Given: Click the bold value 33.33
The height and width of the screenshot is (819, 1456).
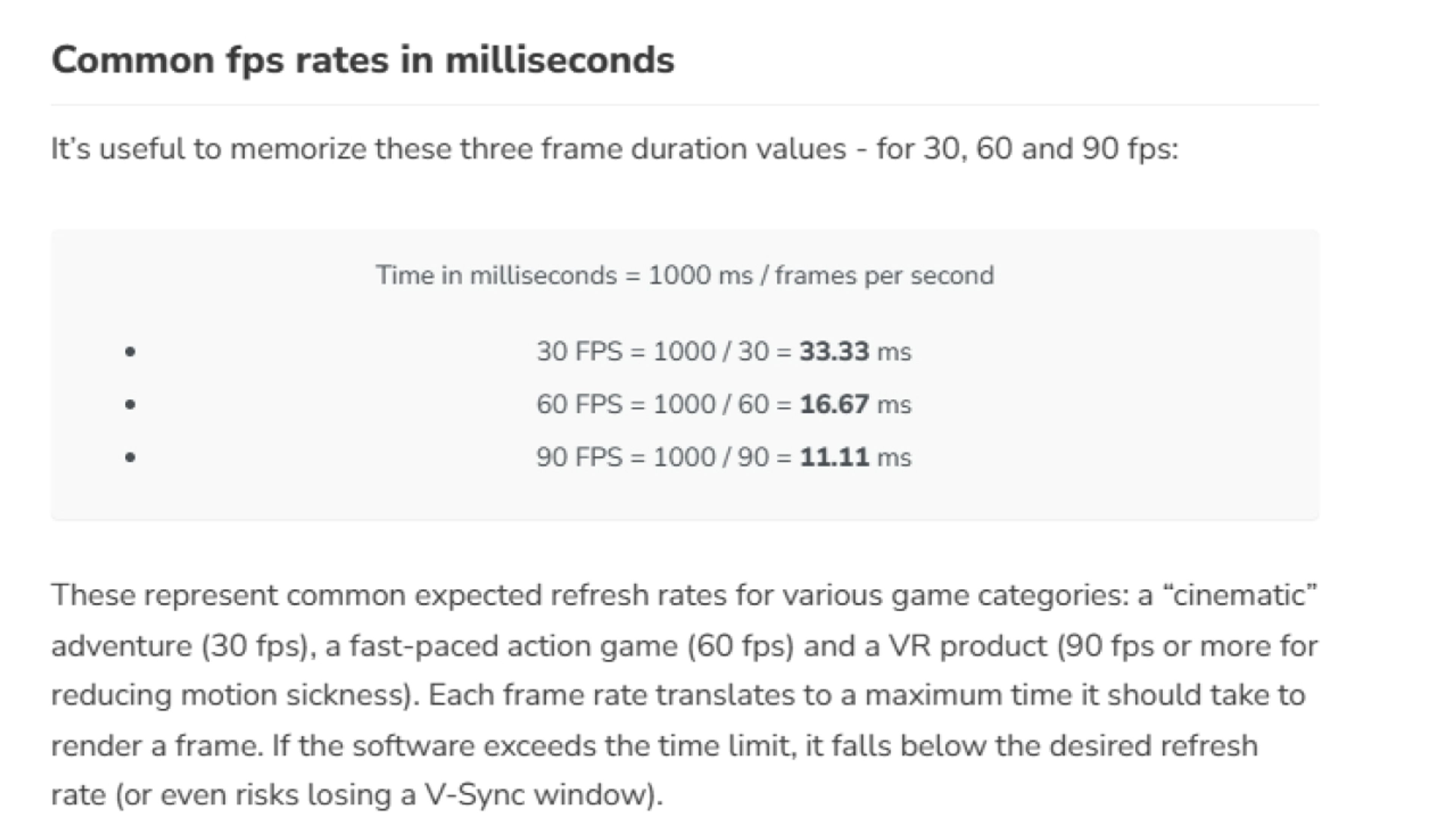Looking at the screenshot, I should pos(834,351).
